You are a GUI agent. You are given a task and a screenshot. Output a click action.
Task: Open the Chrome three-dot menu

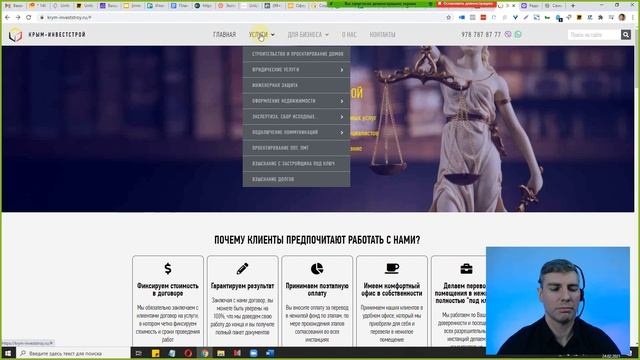(x=634, y=18)
